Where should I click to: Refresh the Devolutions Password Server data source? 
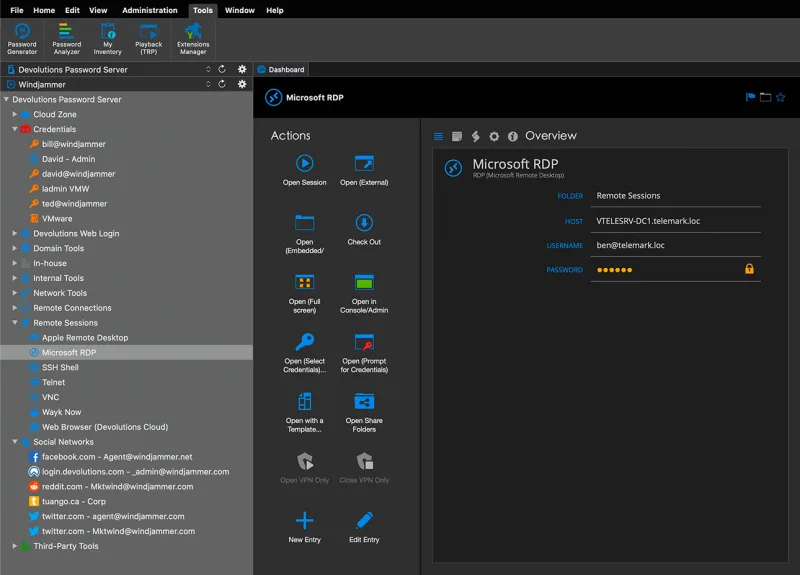pos(222,69)
